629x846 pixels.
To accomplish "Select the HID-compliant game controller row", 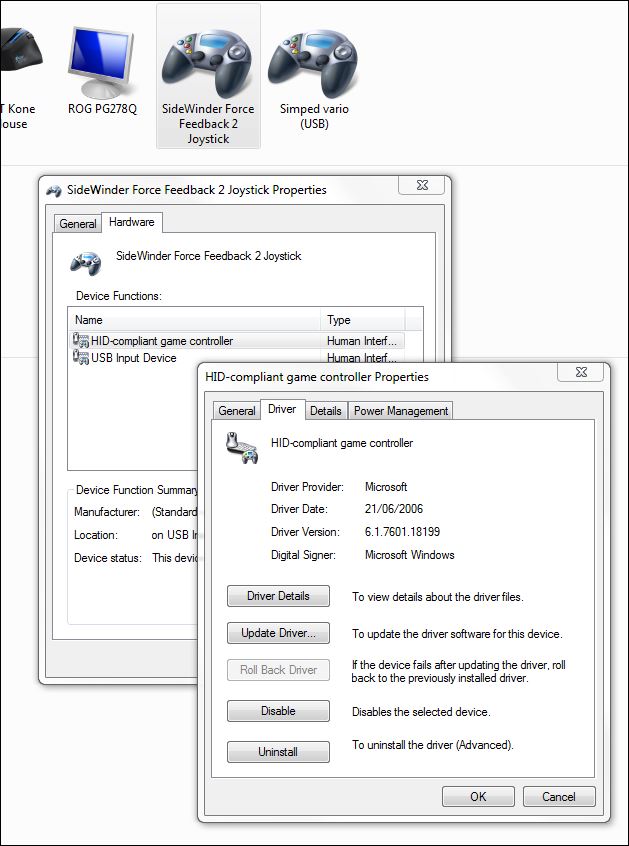I will point(237,340).
